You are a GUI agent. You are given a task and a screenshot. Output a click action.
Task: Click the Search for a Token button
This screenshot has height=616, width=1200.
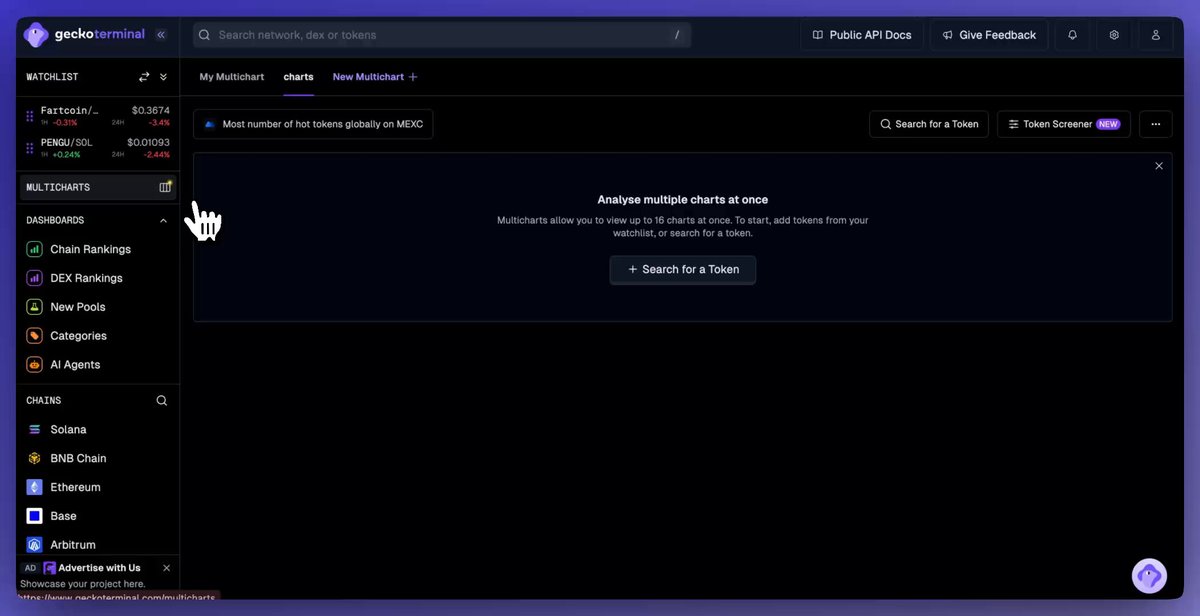(682, 269)
